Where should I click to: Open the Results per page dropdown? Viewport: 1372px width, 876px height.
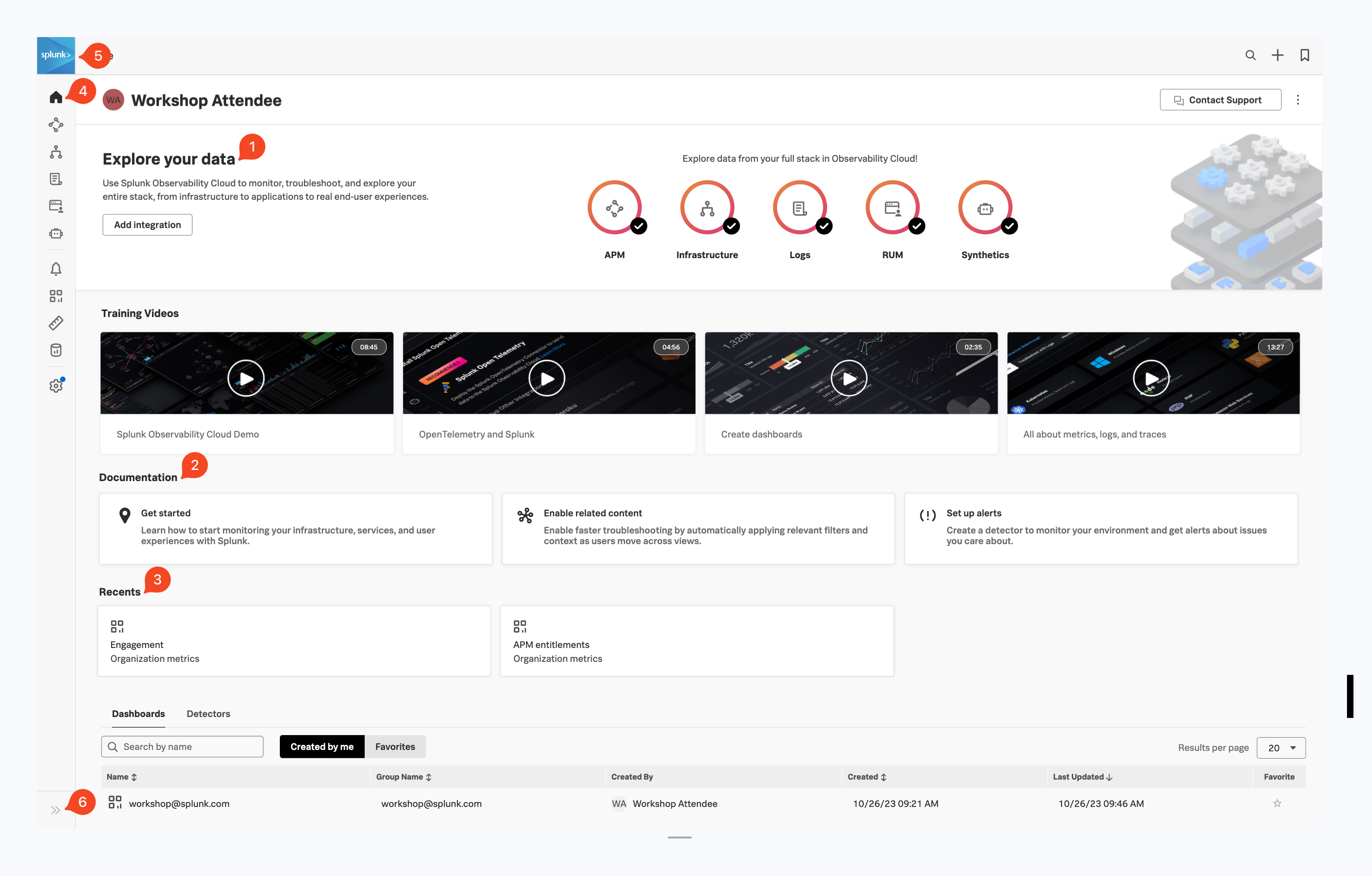coord(1280,747)
